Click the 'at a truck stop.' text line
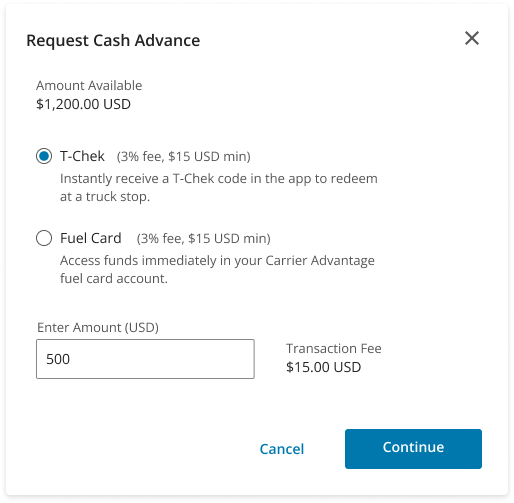 pos(105,196)
